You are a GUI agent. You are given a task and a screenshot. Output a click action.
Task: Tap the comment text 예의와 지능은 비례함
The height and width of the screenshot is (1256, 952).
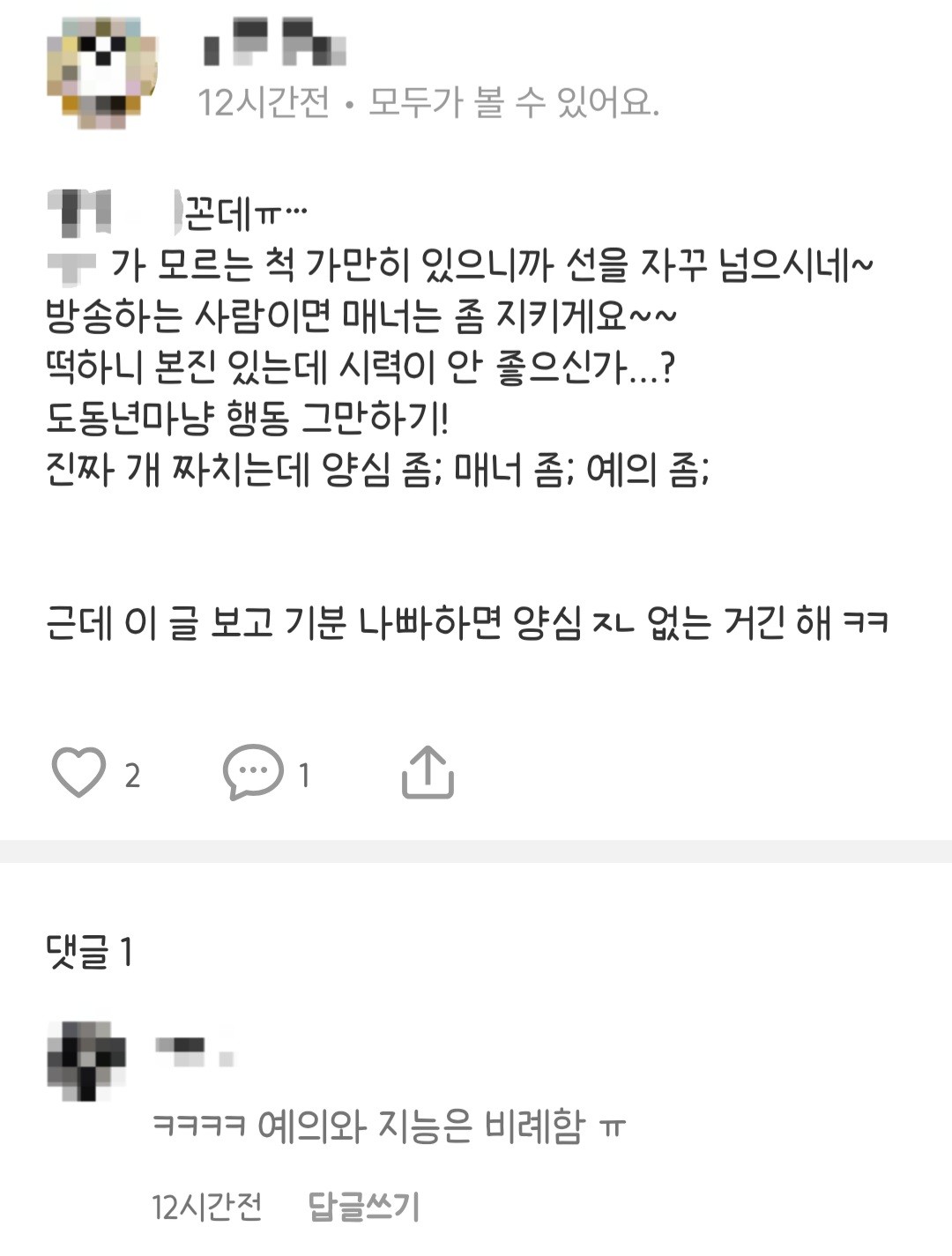click(x=420, y=1126)
